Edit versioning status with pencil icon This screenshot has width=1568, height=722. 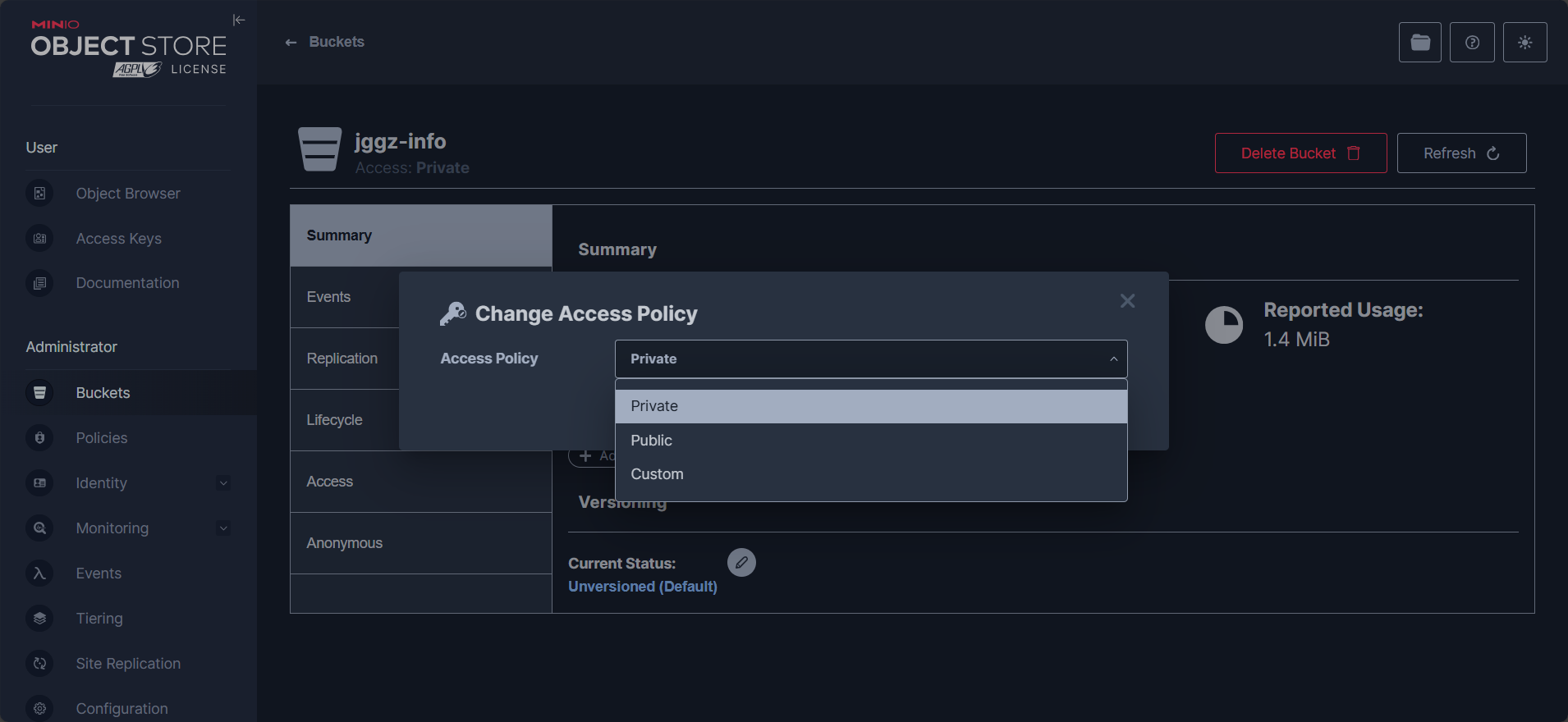pyautogui.click(x=741, y=563)
